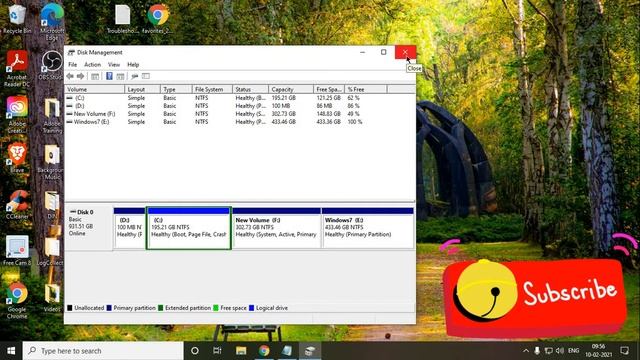The image size is (640, 360).
Task: Open the Troubleshoot file on desktop
Action: pos(122,19)
